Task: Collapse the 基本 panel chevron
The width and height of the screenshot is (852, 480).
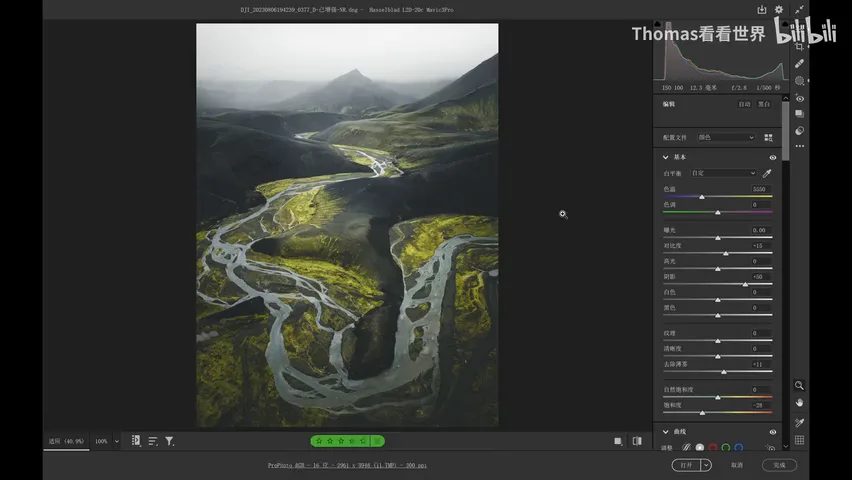Action: coord(666,157)
